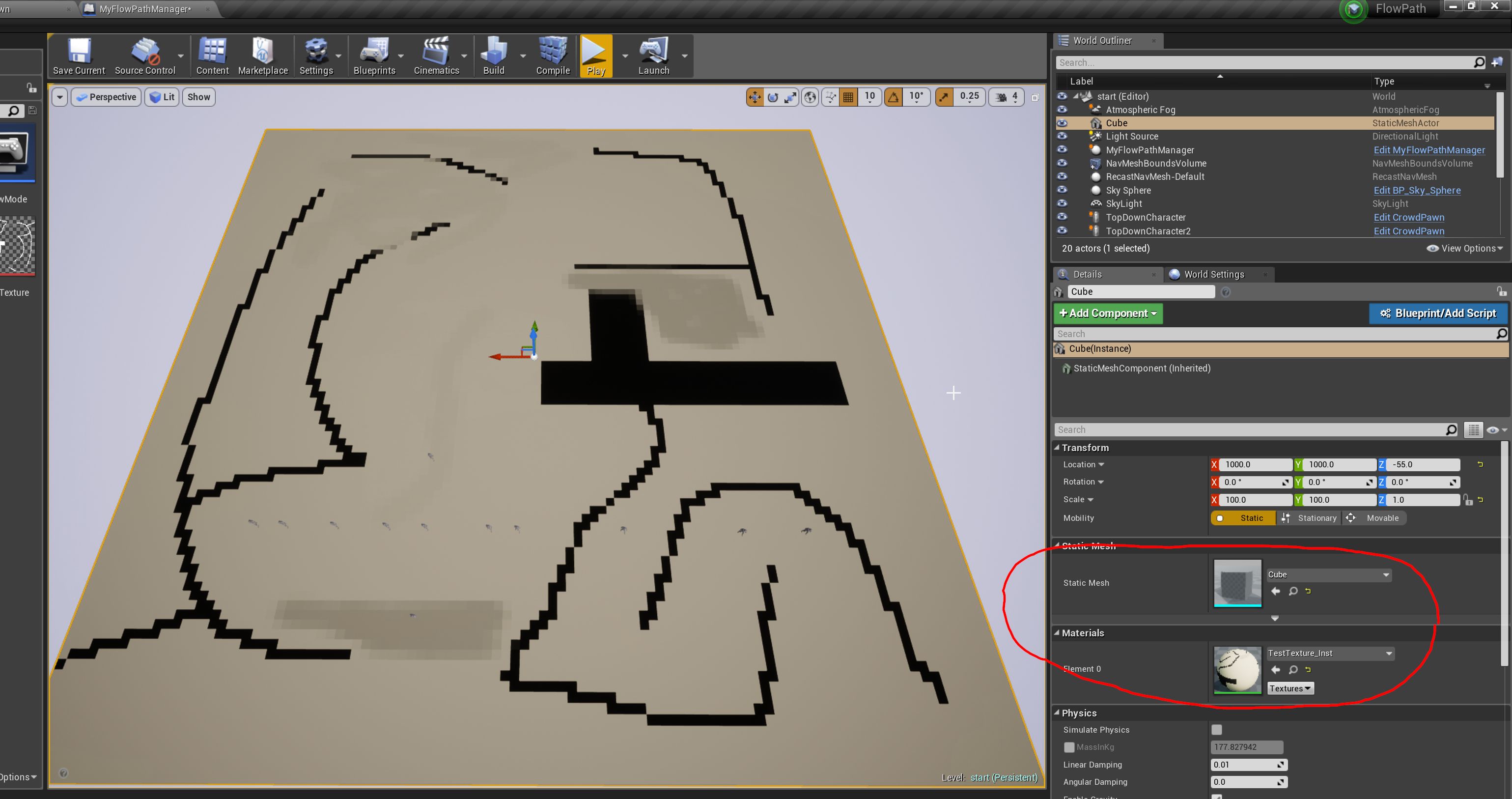The width and height of the screenshot is (1512, 799).
Task: Switch to the World Settings tab
Action: coord(1213,274)
